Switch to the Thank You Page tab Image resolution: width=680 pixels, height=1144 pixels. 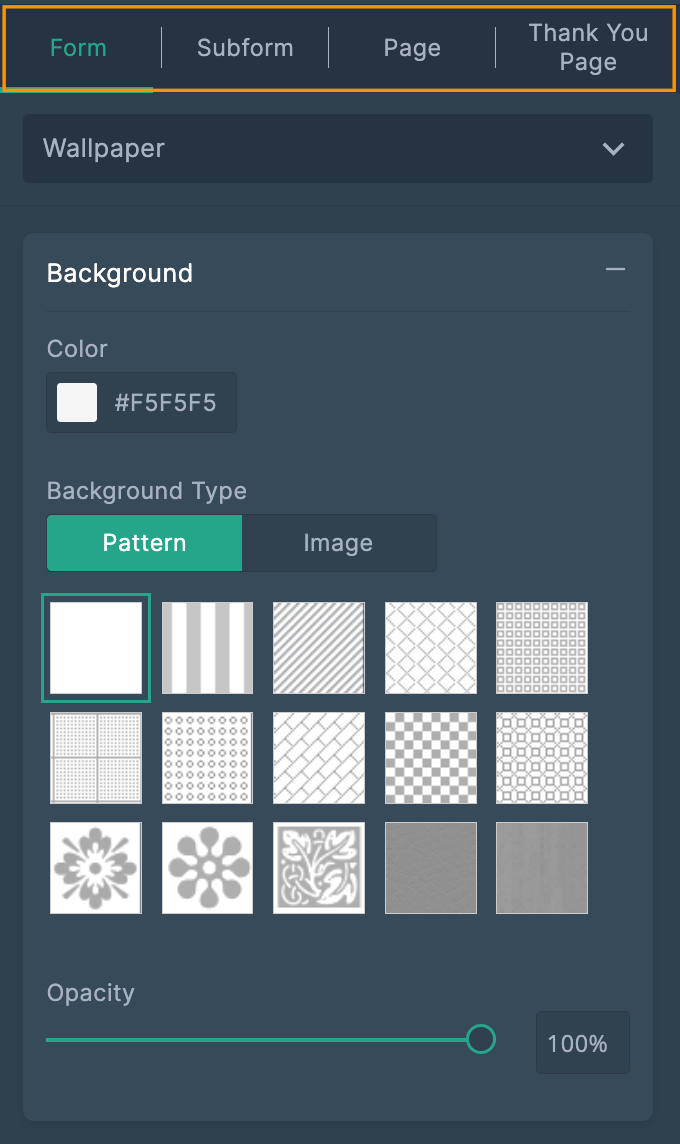point(588,47)
